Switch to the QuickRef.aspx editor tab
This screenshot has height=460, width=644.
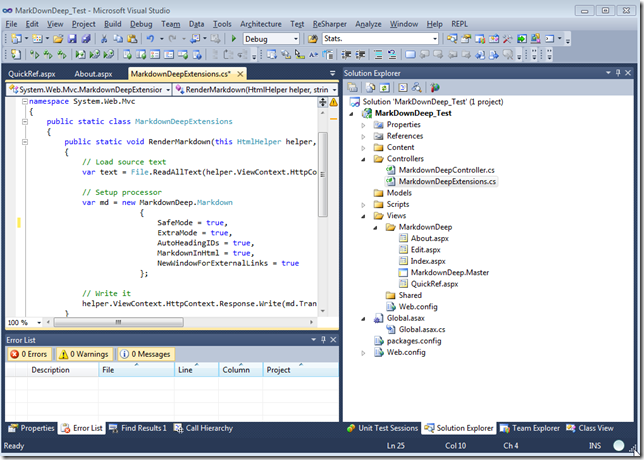click(30, 73)
